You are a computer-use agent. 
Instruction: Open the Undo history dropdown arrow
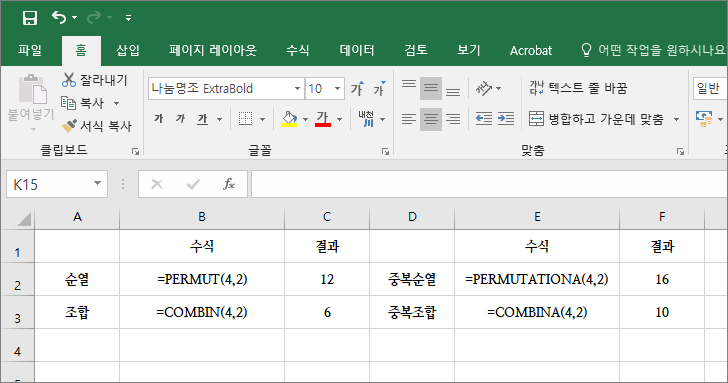tap(75, 18)
